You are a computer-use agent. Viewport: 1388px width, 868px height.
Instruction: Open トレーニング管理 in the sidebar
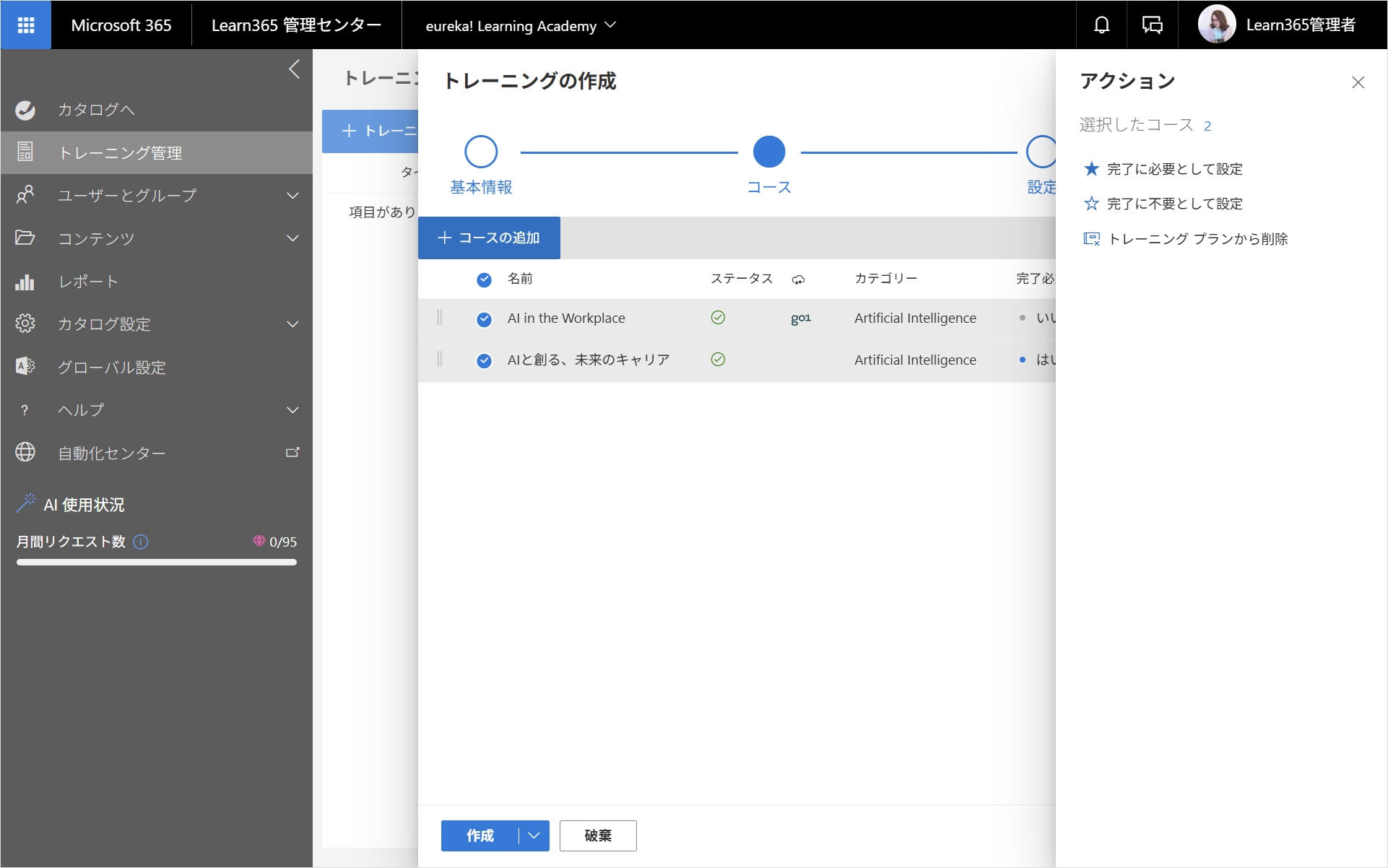tap(157, 152)
